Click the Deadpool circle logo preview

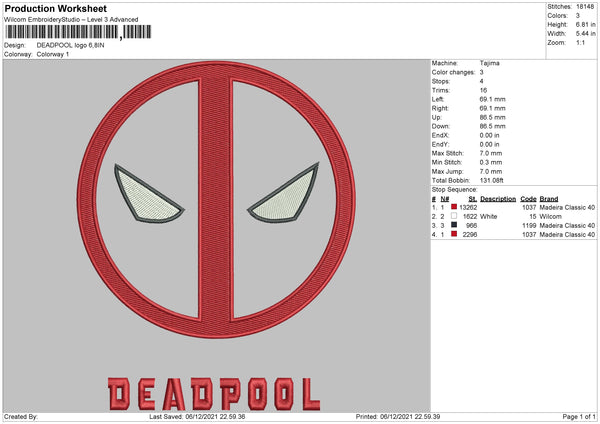pyautogui.click(x=216, y=199)
